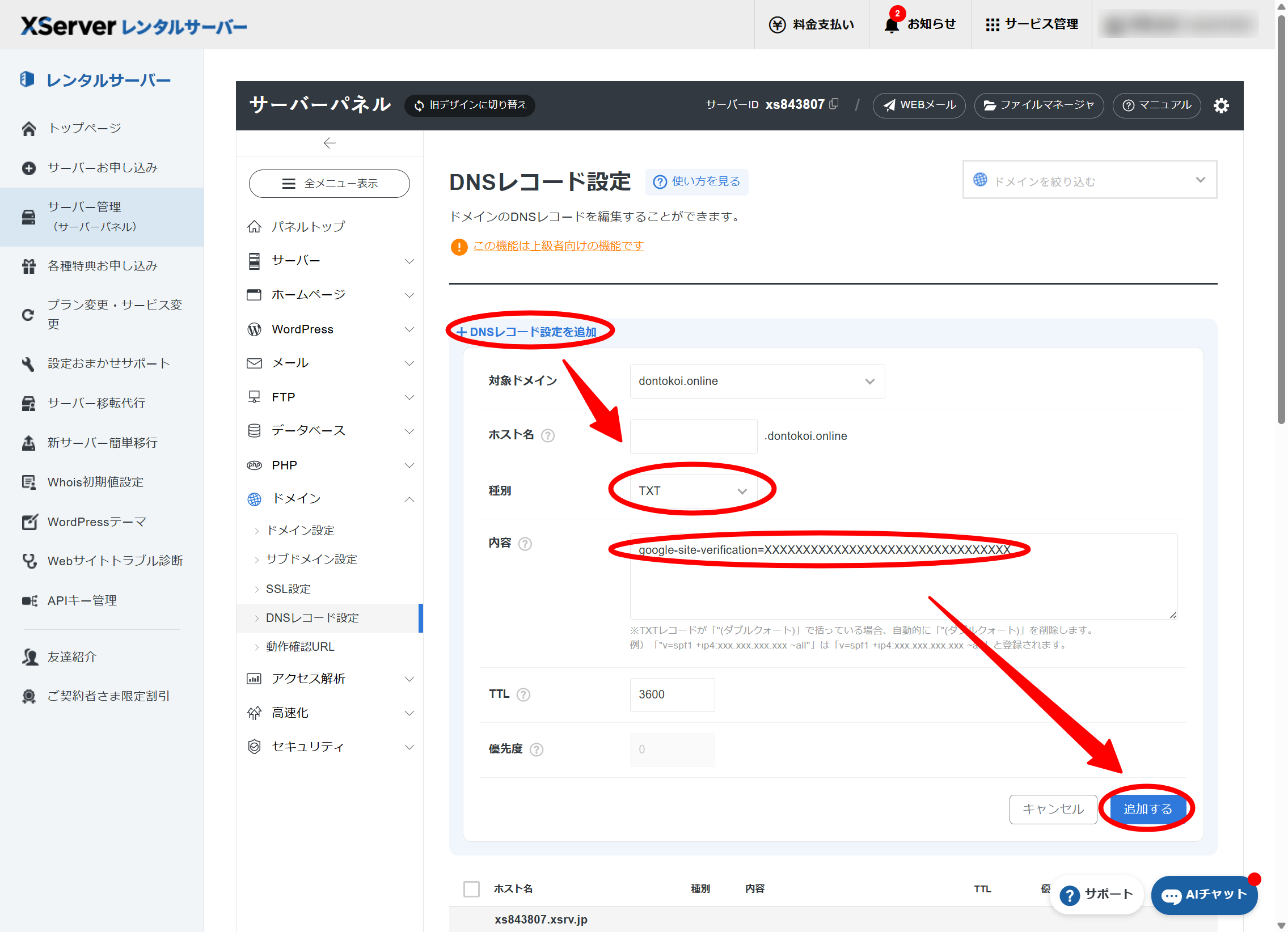Screen dimensions: 1288x932
Task: Click the 使い方を見る help link
Action: coord(696,181)
